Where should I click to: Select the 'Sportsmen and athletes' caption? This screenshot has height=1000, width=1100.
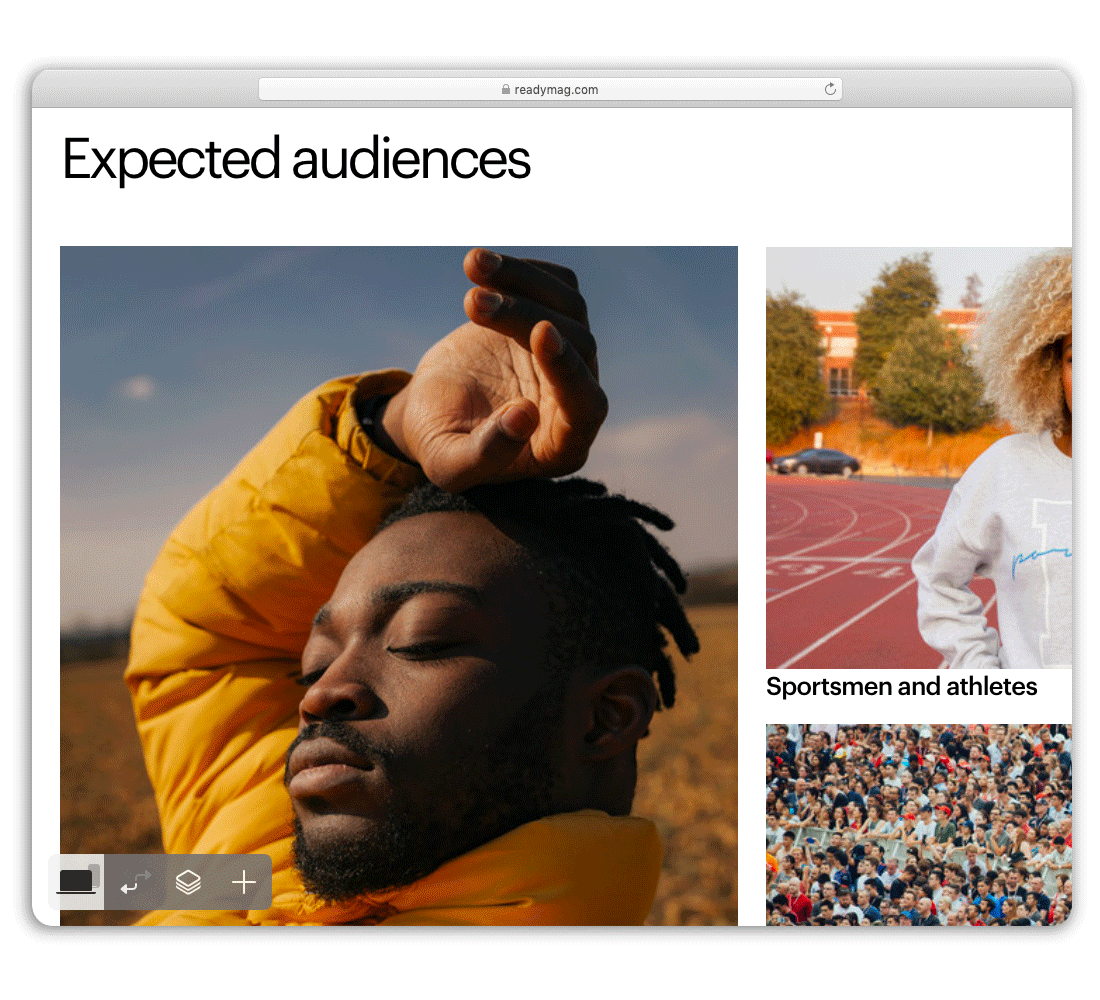pos(901,686)
